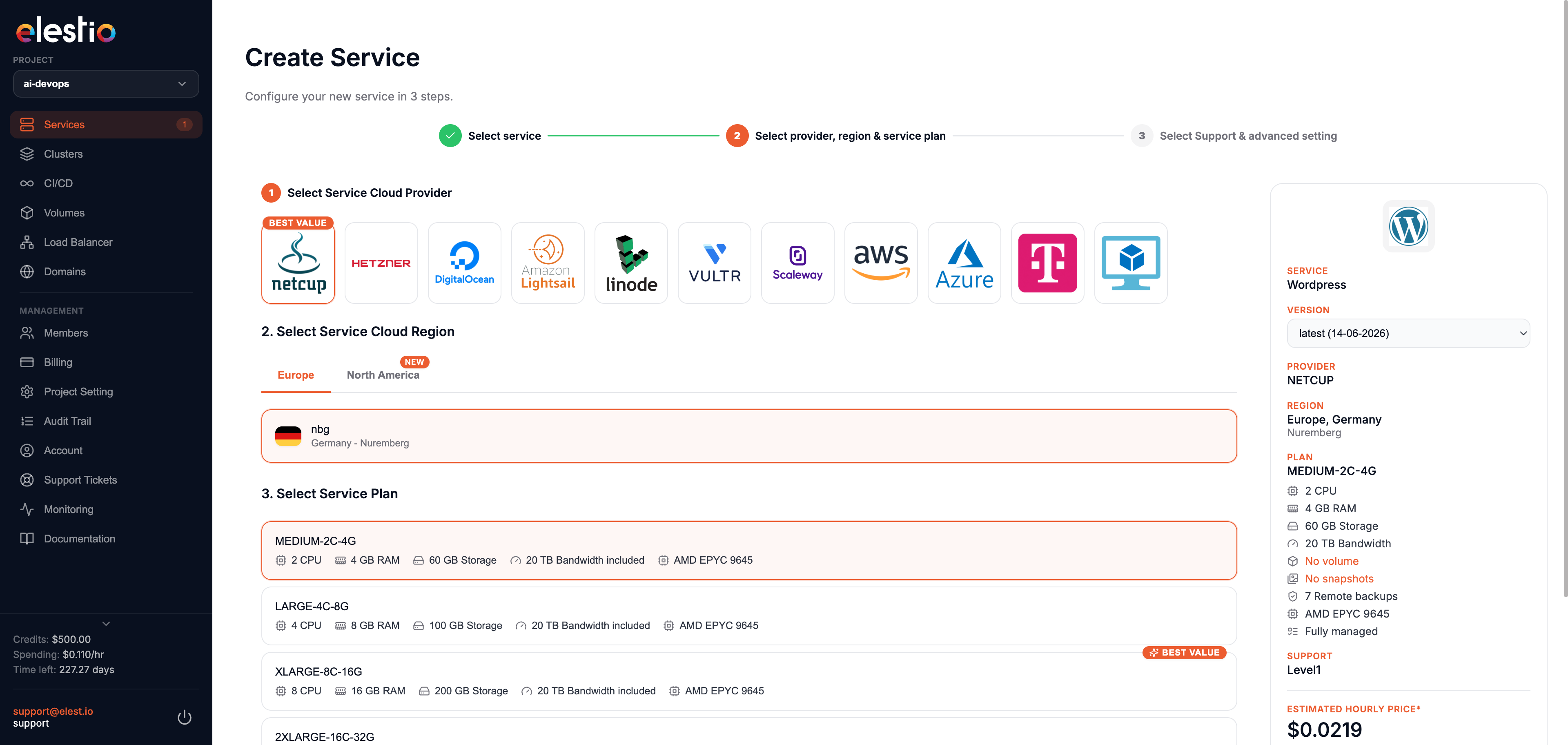
Task: View the Audit Trail
Action: click(106, 421)
